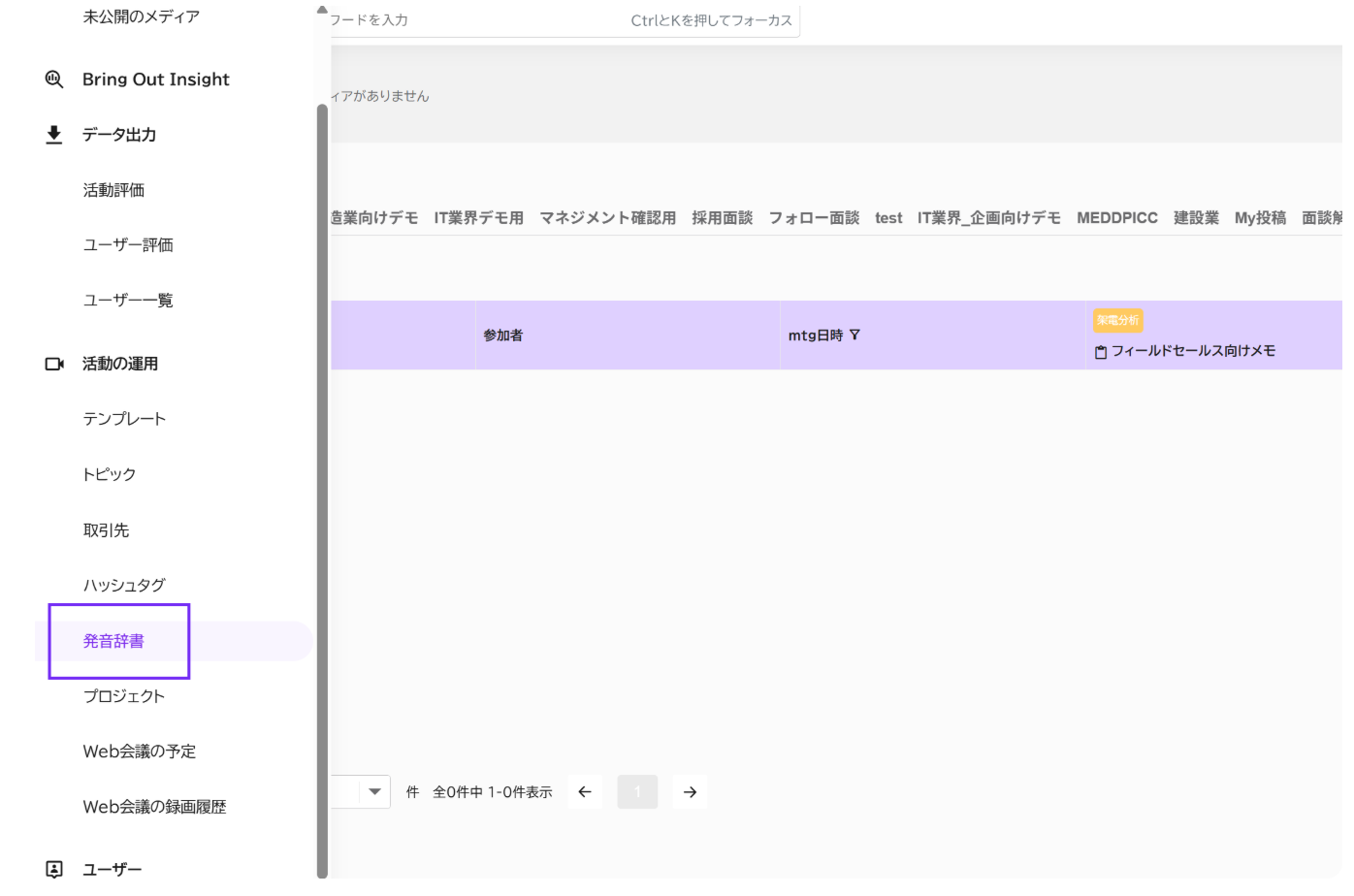Click the mtg日時 column header
This screenshot has height=896, width=1354.
932,336
